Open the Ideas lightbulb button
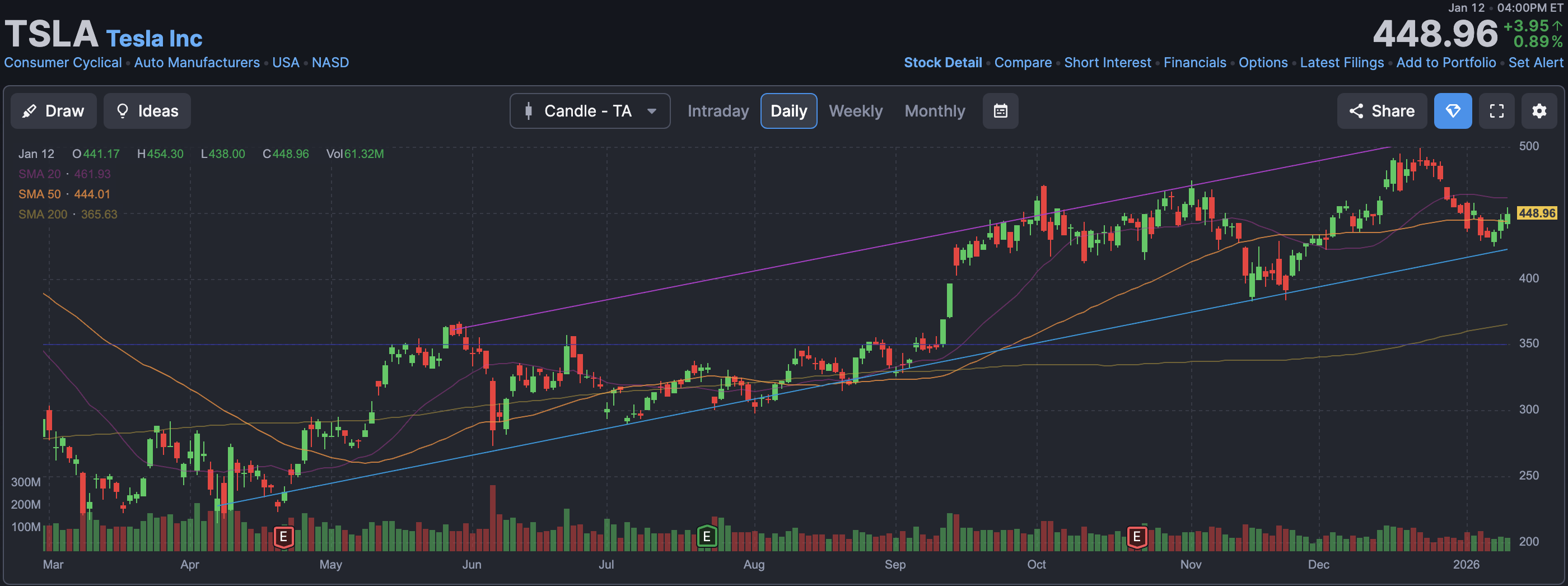1568x586 pixels. (x=147, y=111)
